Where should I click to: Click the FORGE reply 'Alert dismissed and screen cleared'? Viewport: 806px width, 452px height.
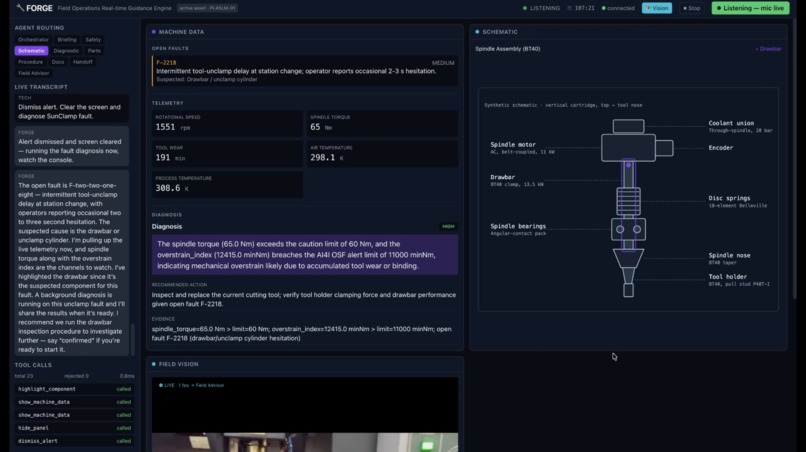pos(71,147)
